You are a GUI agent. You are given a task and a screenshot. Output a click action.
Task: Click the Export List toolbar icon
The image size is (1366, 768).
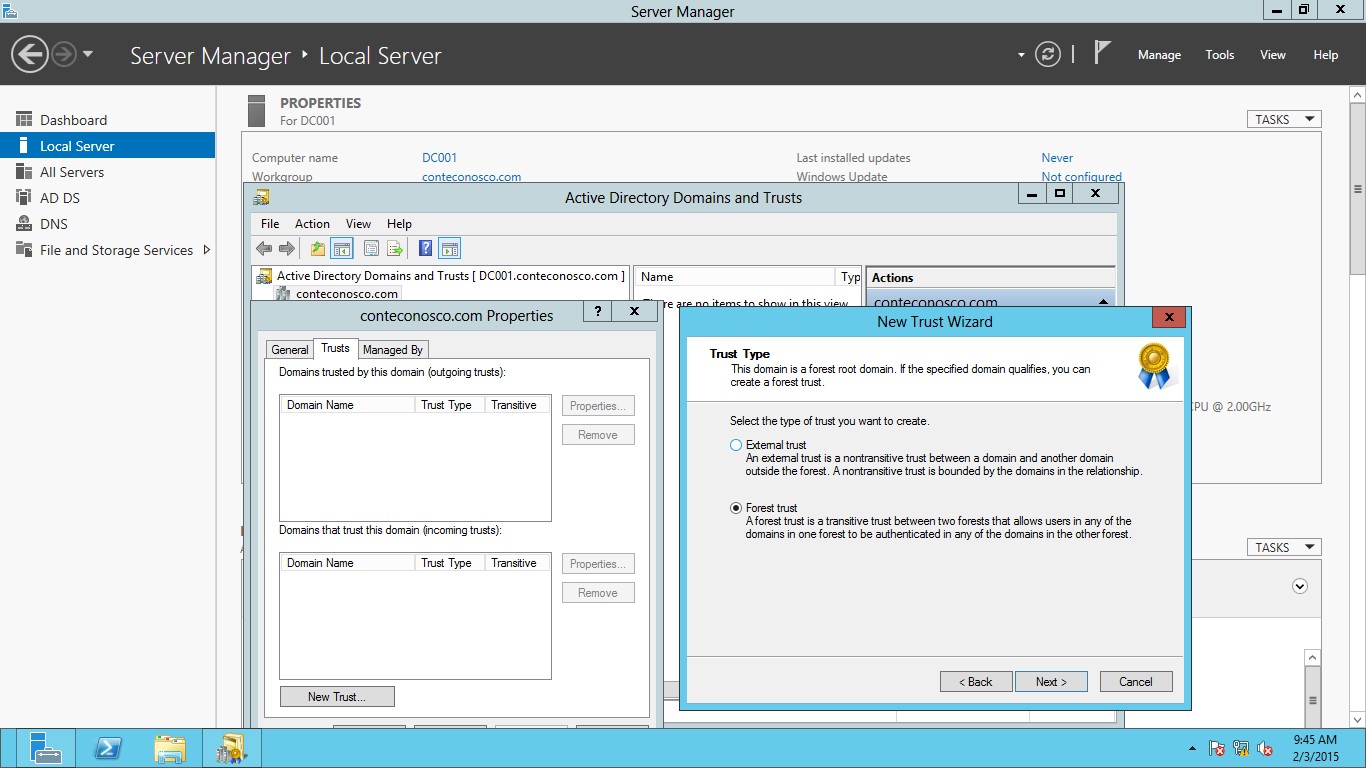tap(394, 248)
